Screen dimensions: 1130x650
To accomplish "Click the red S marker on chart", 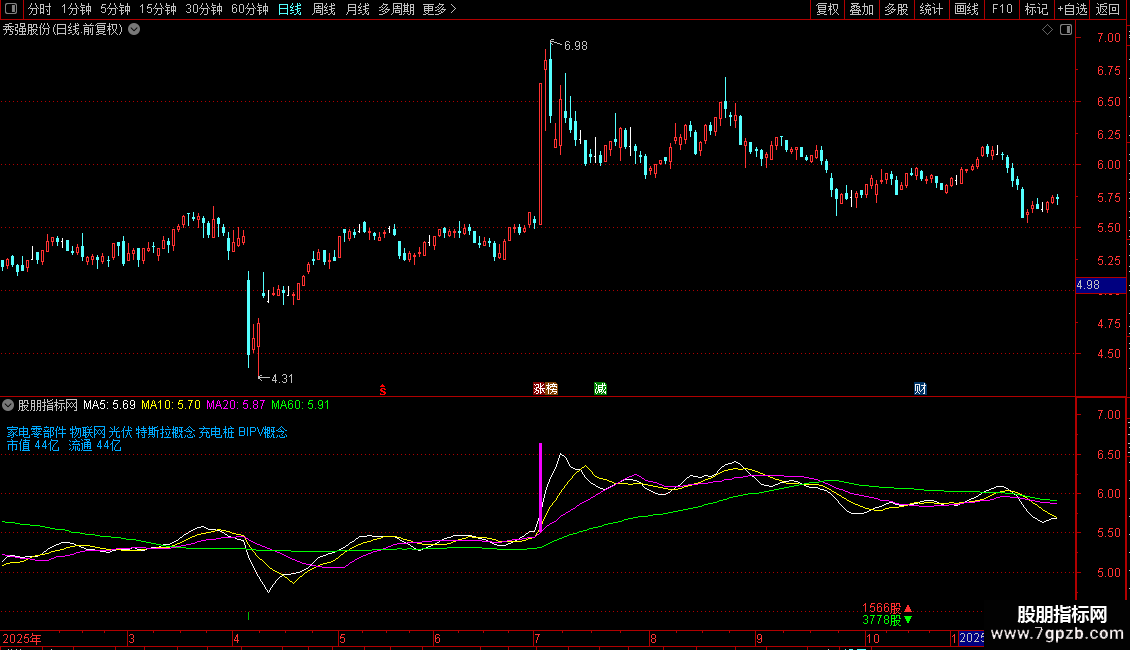I will coord(383,390).
